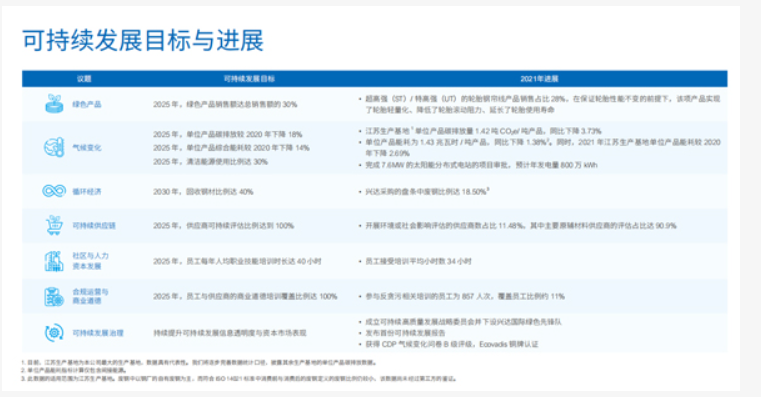
Task: Click the 社区与人力资本发展 buildings icon
Action: 54,261
